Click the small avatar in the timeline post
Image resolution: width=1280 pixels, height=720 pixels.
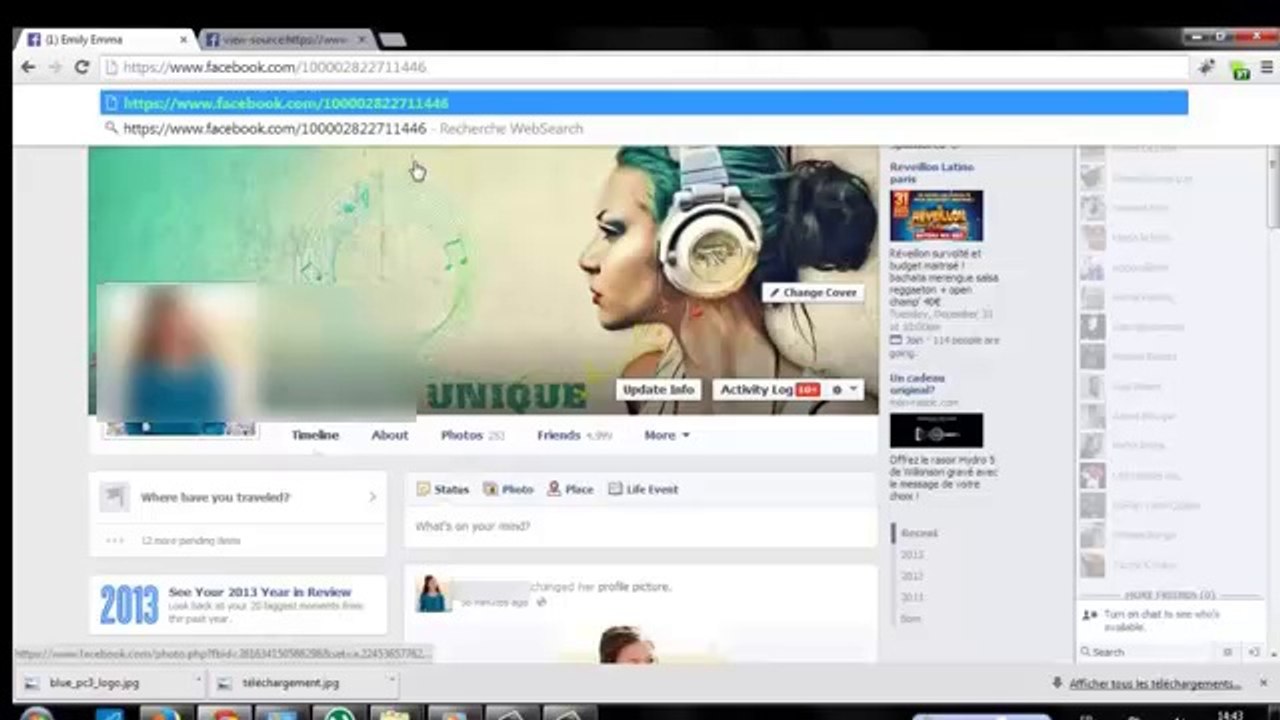point(432,593)
